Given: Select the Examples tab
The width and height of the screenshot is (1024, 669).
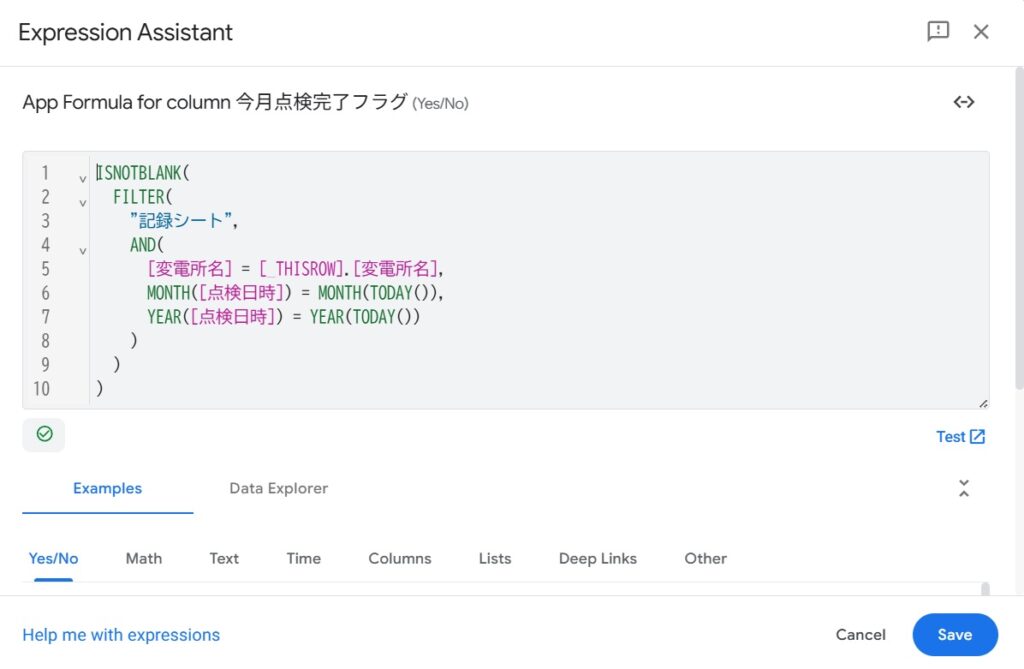Looking at the screenshot, I should [x=107, y=488].
